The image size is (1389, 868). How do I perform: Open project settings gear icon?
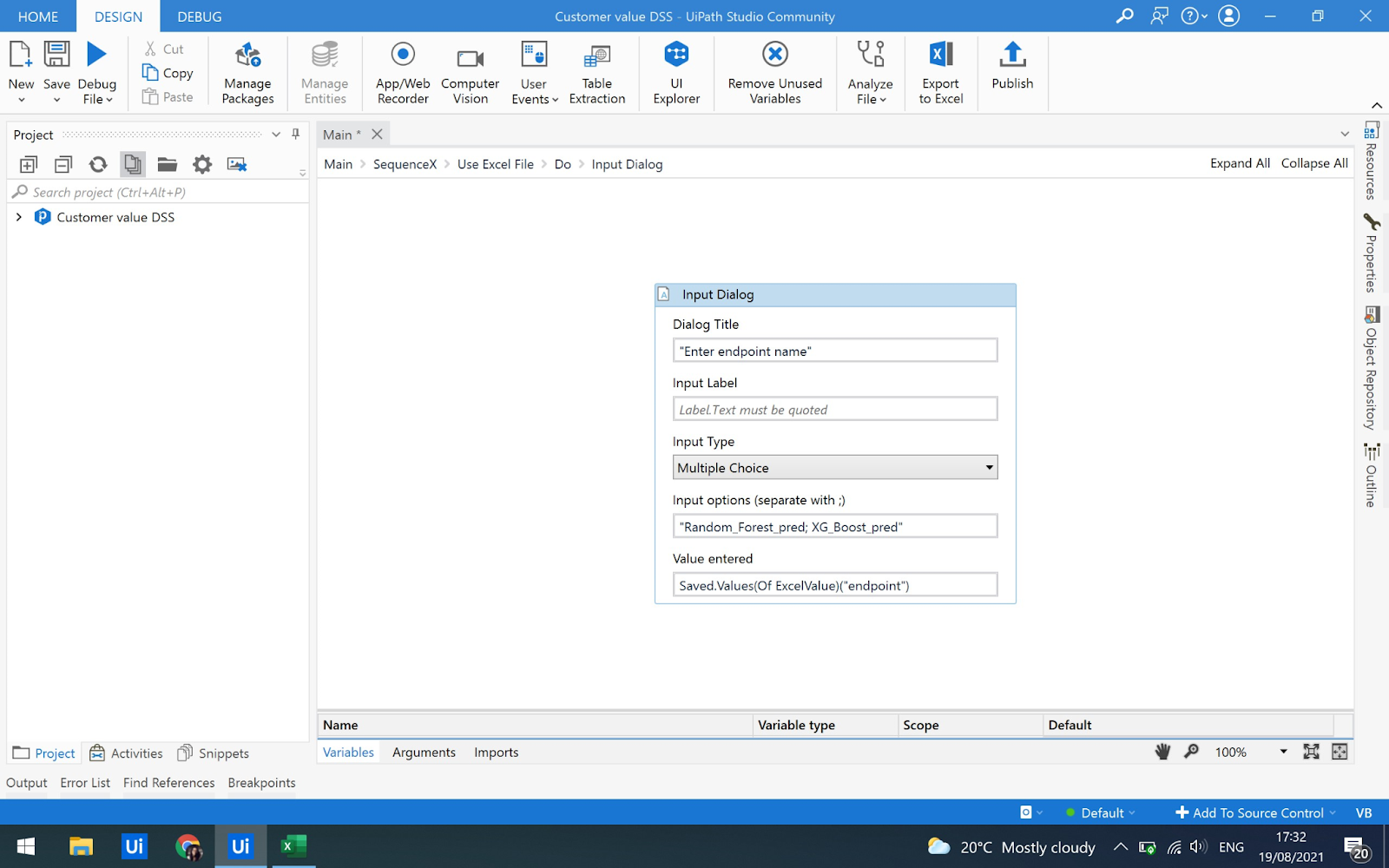(202, 164)
